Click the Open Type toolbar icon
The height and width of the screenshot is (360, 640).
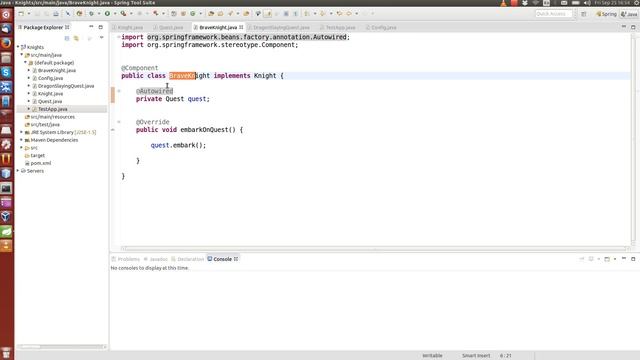[211, 13]
